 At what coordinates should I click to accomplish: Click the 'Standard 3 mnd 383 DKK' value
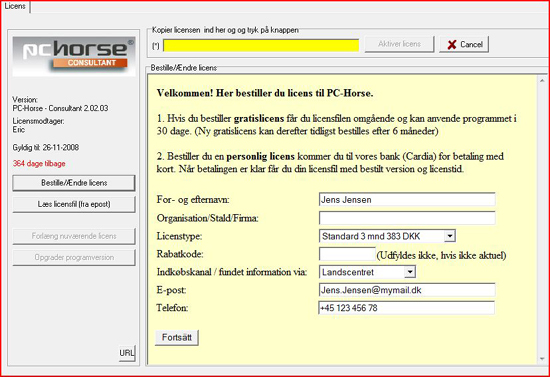coord(371,236)
